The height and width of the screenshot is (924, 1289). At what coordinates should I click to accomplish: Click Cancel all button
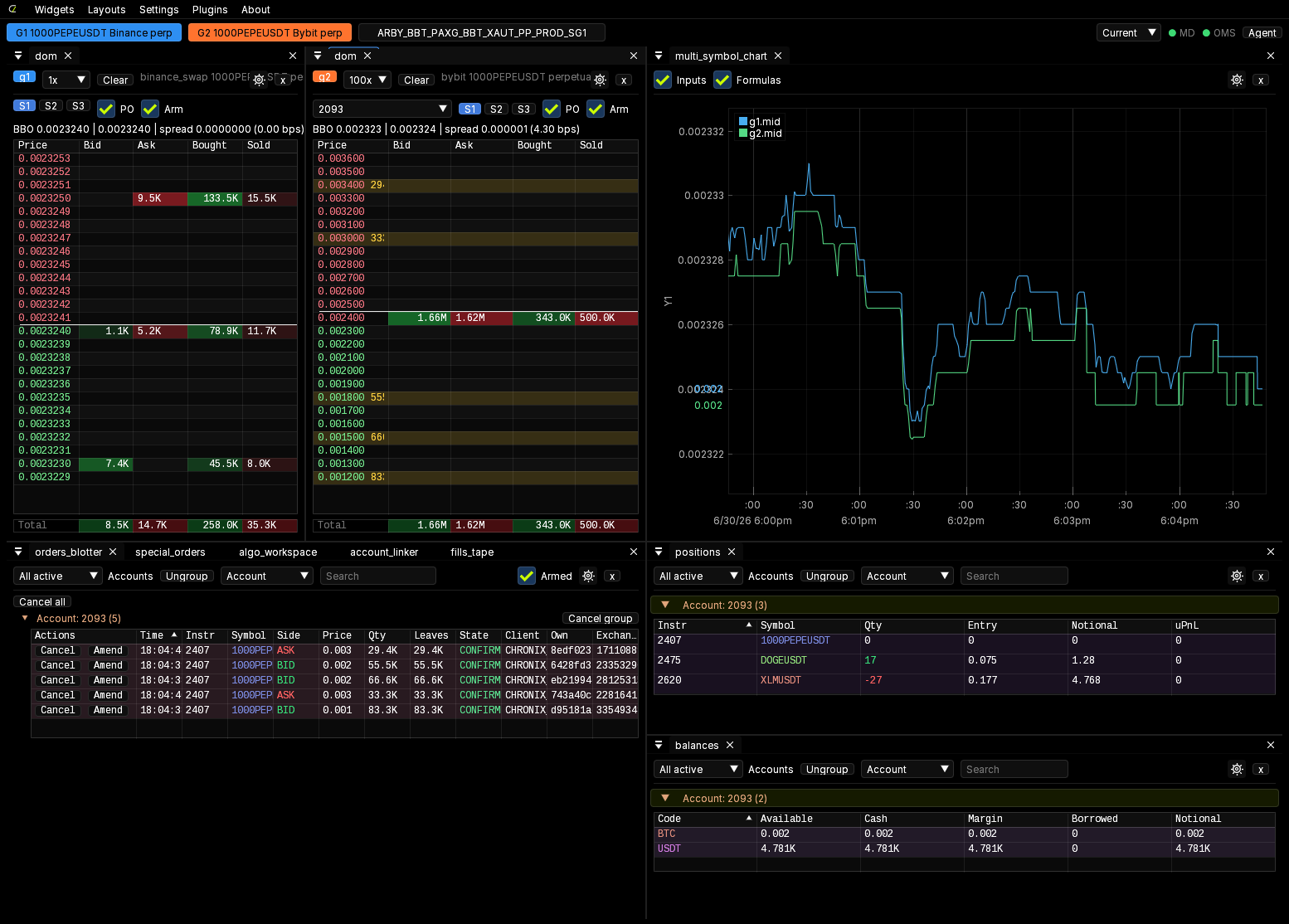[x=42, y=601]
